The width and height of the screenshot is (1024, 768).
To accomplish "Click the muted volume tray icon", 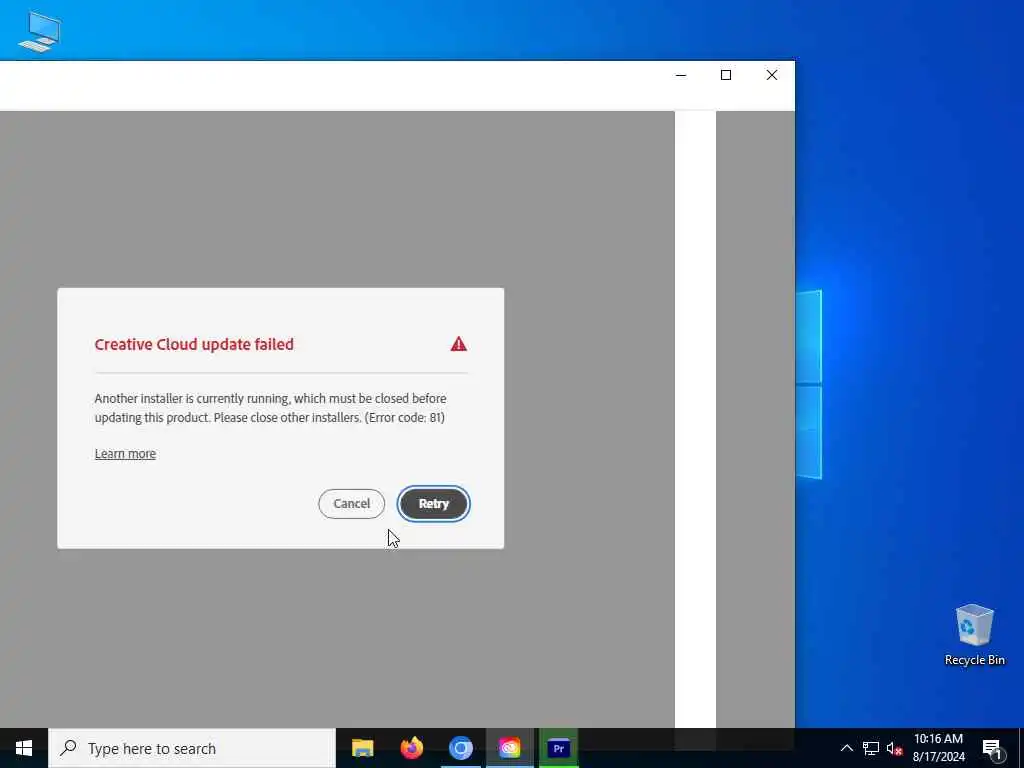I will (x=894, y=748).
